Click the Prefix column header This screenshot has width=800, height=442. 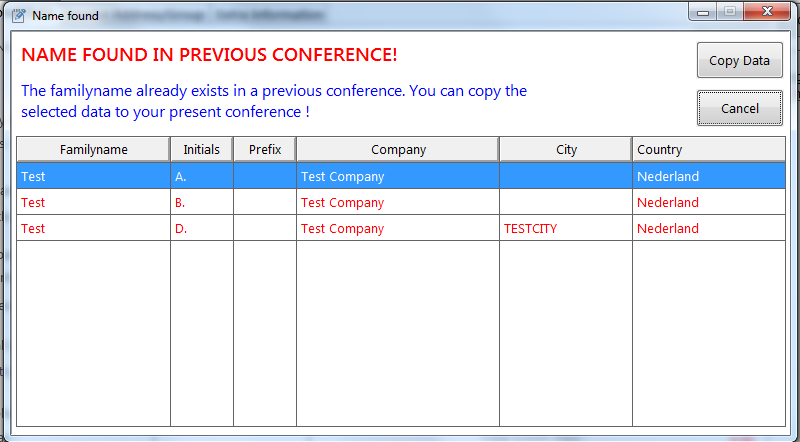click(x=264, y=150)
